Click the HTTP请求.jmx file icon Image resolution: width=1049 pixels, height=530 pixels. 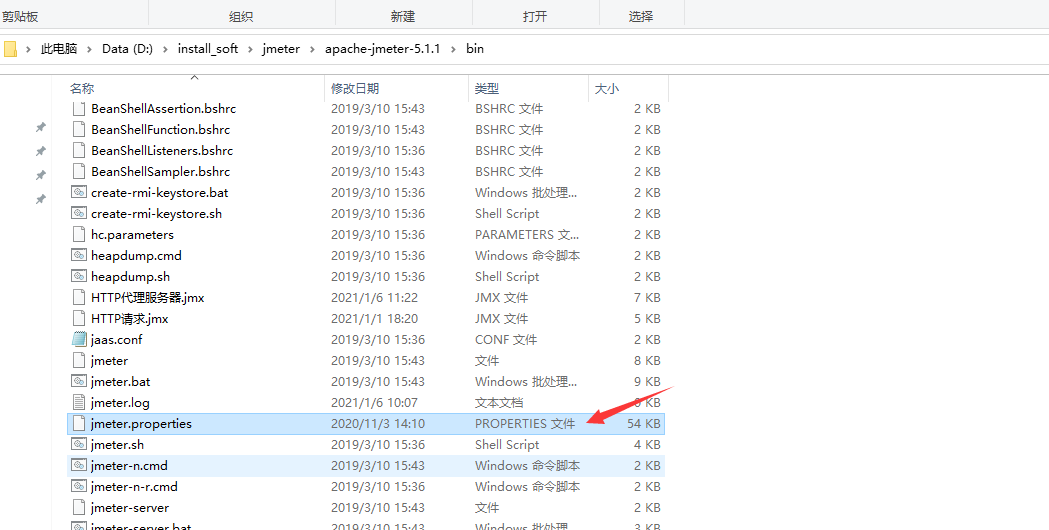point(79,319)
